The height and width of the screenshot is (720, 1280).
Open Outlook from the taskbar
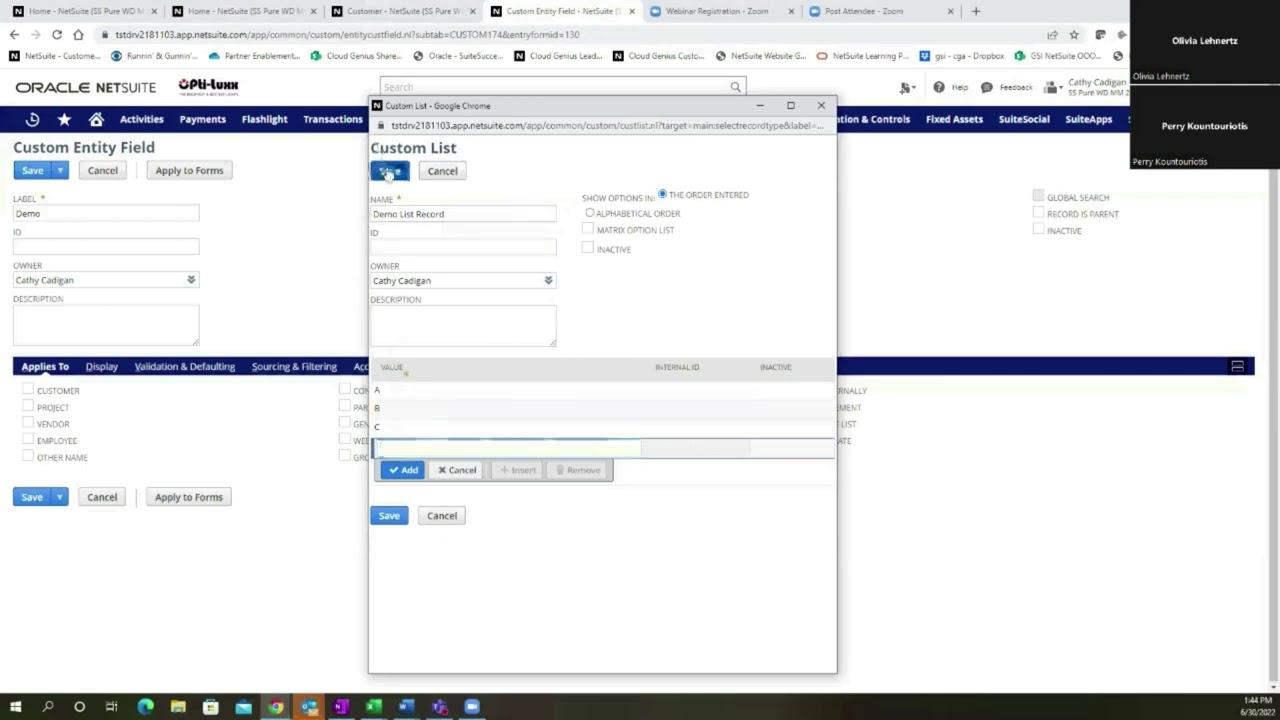point(308,707)
